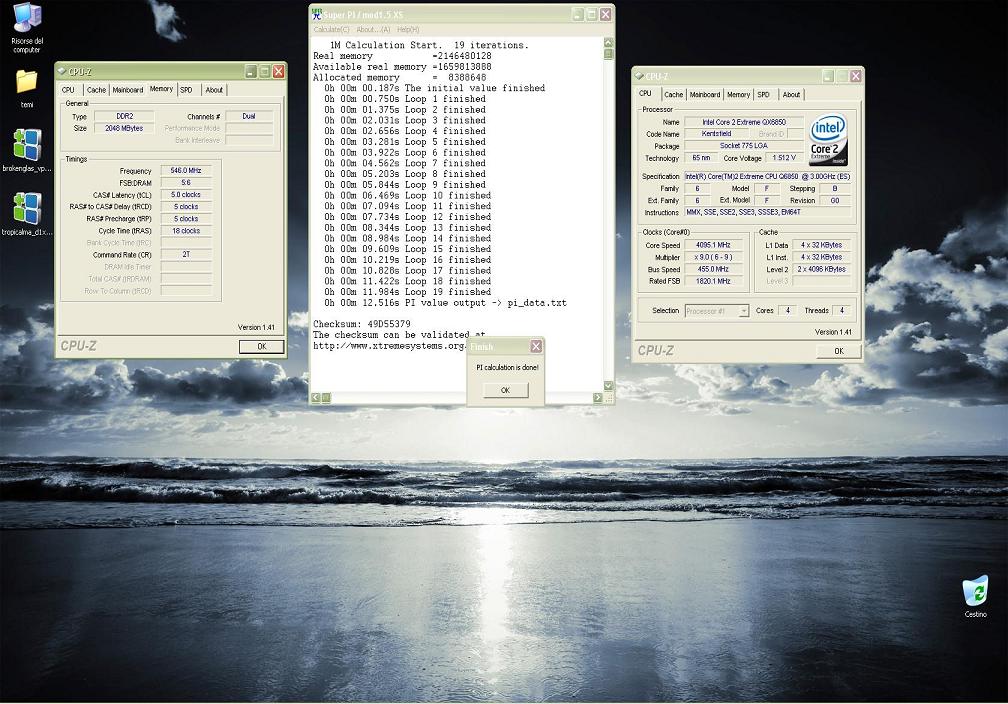The image size is (1008, 704).
Task: Click left CPU-Z window title icon
Action: click(62, 71)
